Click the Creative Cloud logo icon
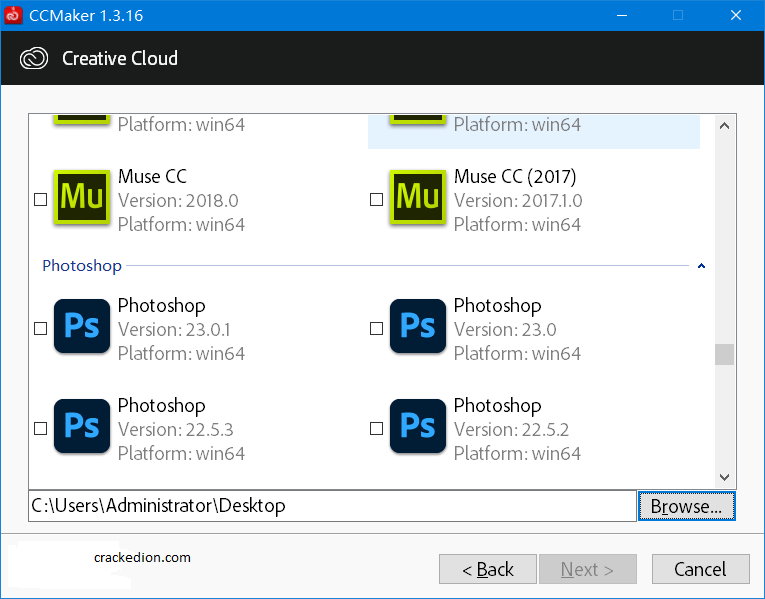 tap(34, 59)
